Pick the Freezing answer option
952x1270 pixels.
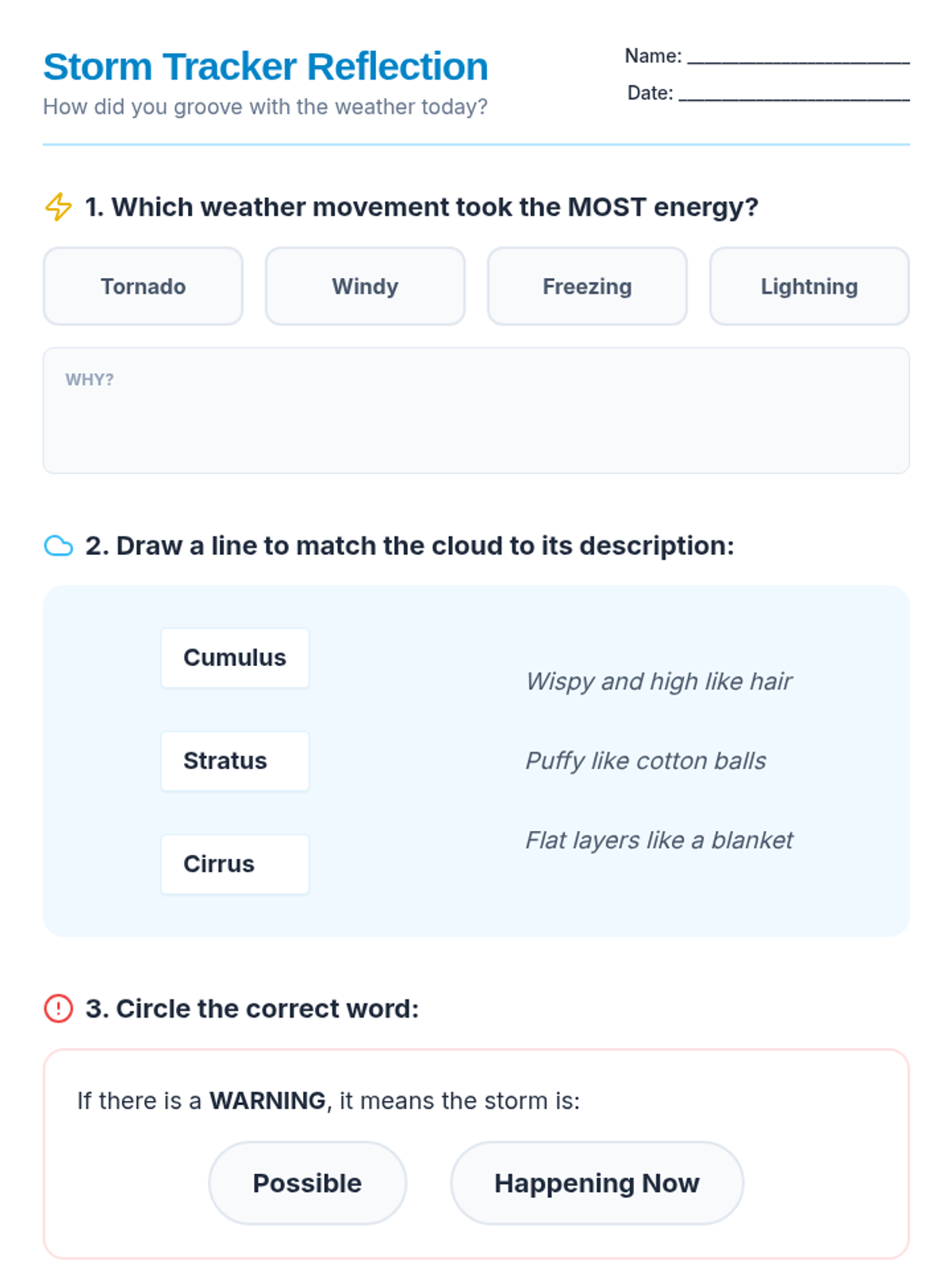coord(587,286)
